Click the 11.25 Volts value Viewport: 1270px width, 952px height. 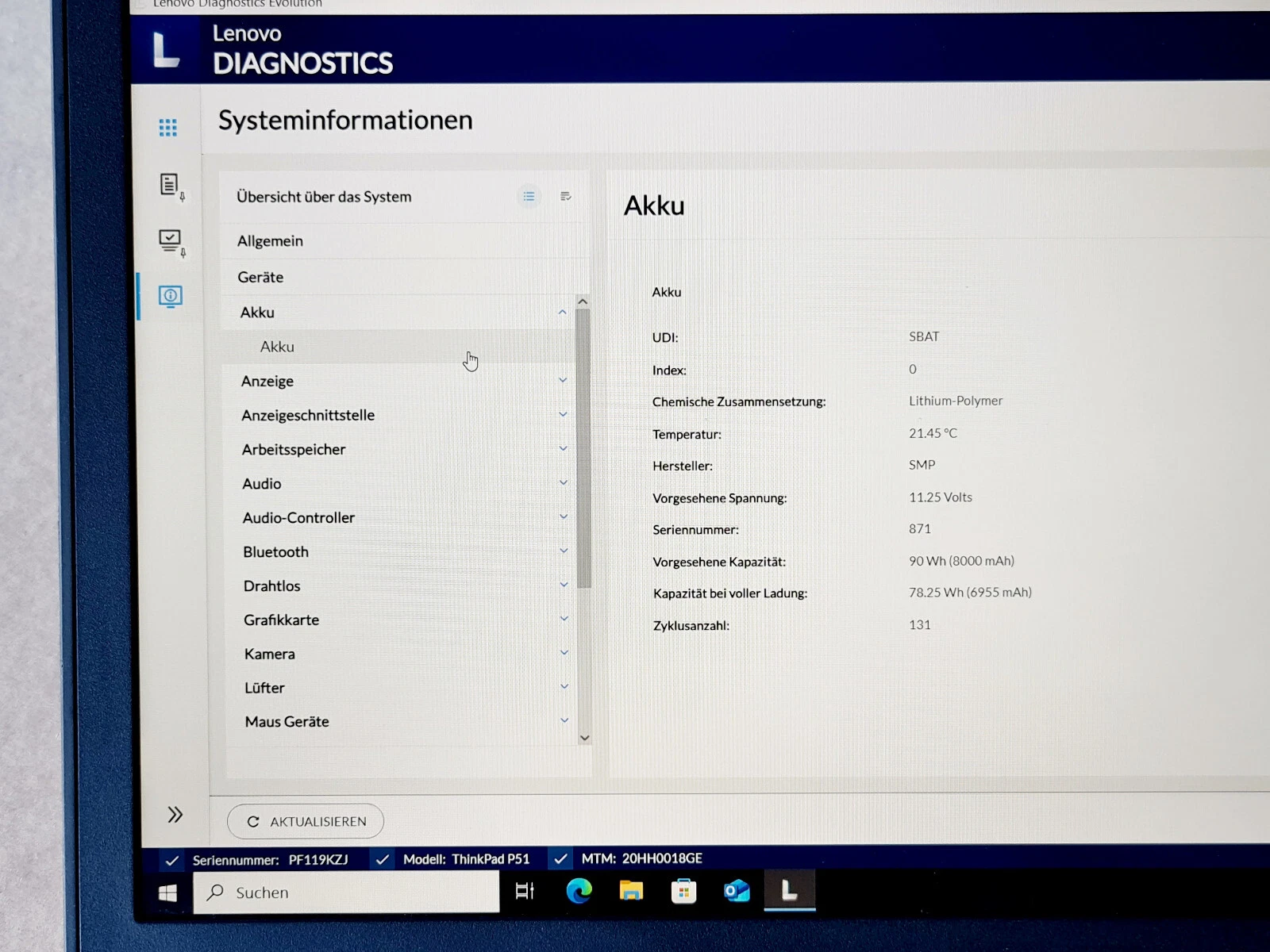[x=941, y=497]
